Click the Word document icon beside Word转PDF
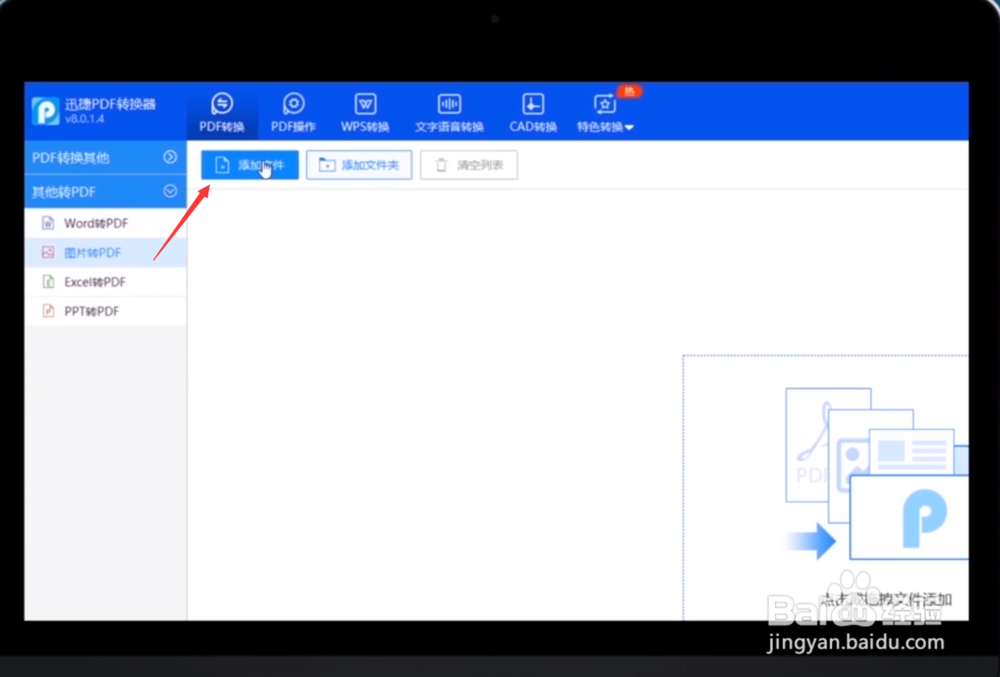This screenshot has height=677, width=1000. [x=48, y=223]
